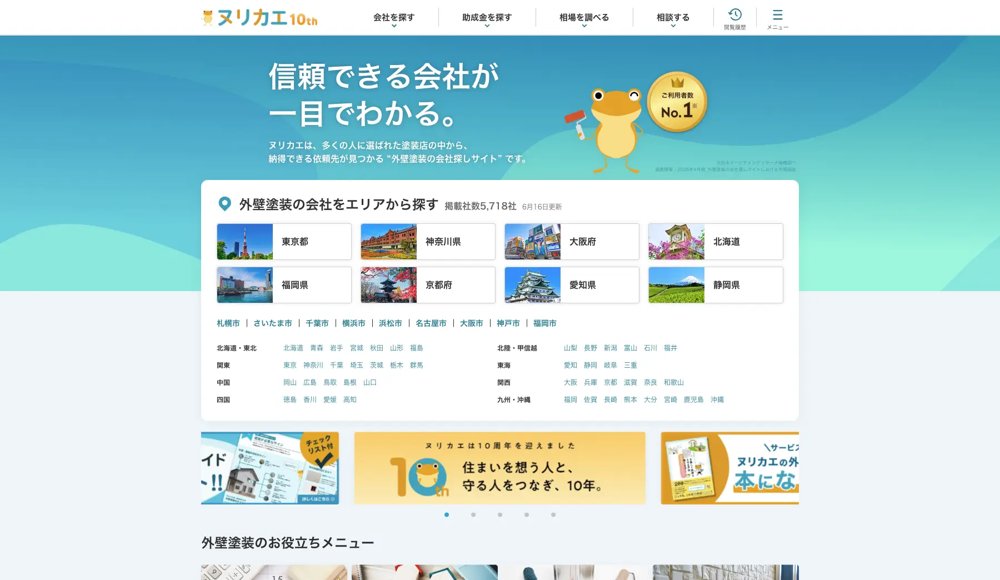Viewport: 1000px width, 580px height.
Task: Select the 東京都 area card
Action: click(x=284, y=241)
